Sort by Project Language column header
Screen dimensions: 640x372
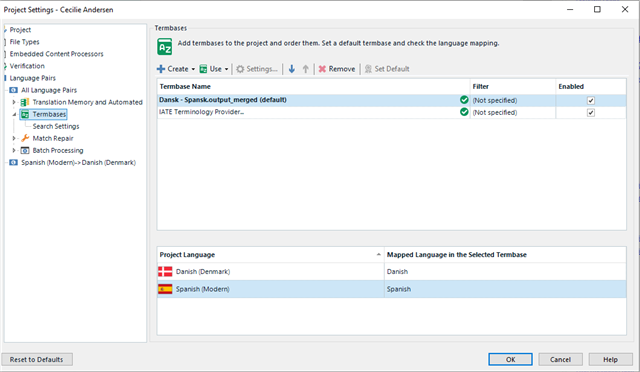click(270, 255)
